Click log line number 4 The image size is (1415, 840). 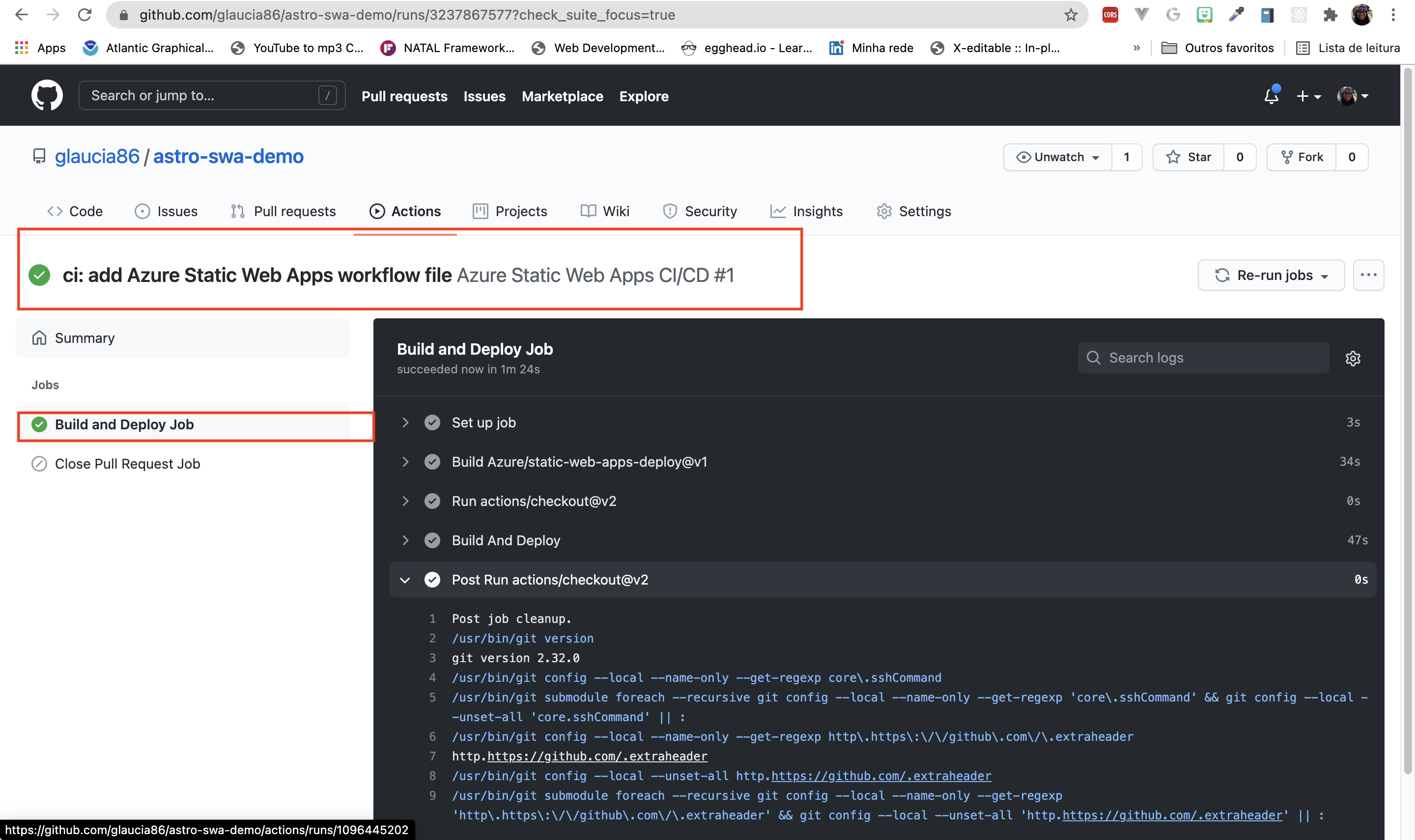point(432,677)
